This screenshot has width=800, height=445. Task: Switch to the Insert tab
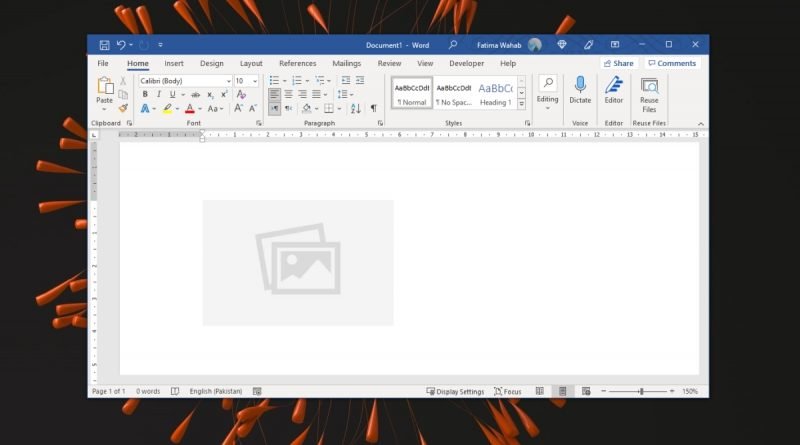pos(174,63)
